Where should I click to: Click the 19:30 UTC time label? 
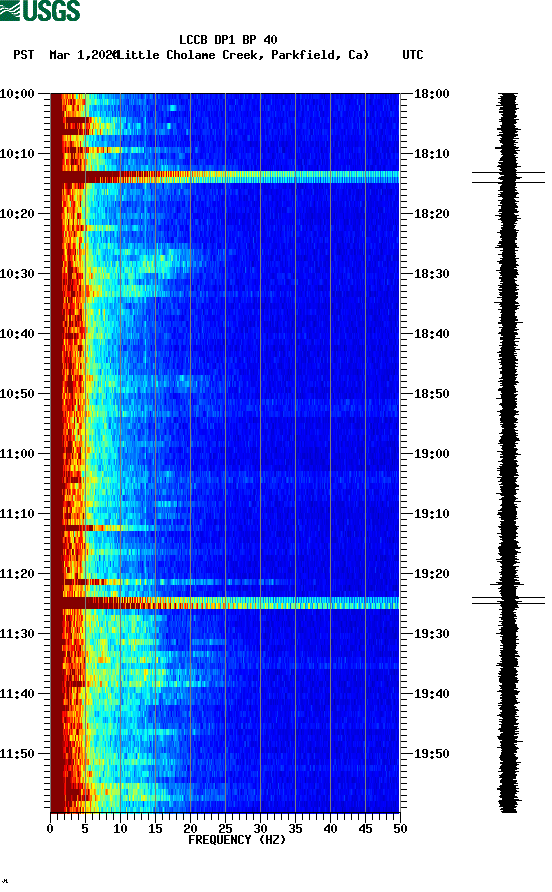pyautogui.click(x=432, y=634)
